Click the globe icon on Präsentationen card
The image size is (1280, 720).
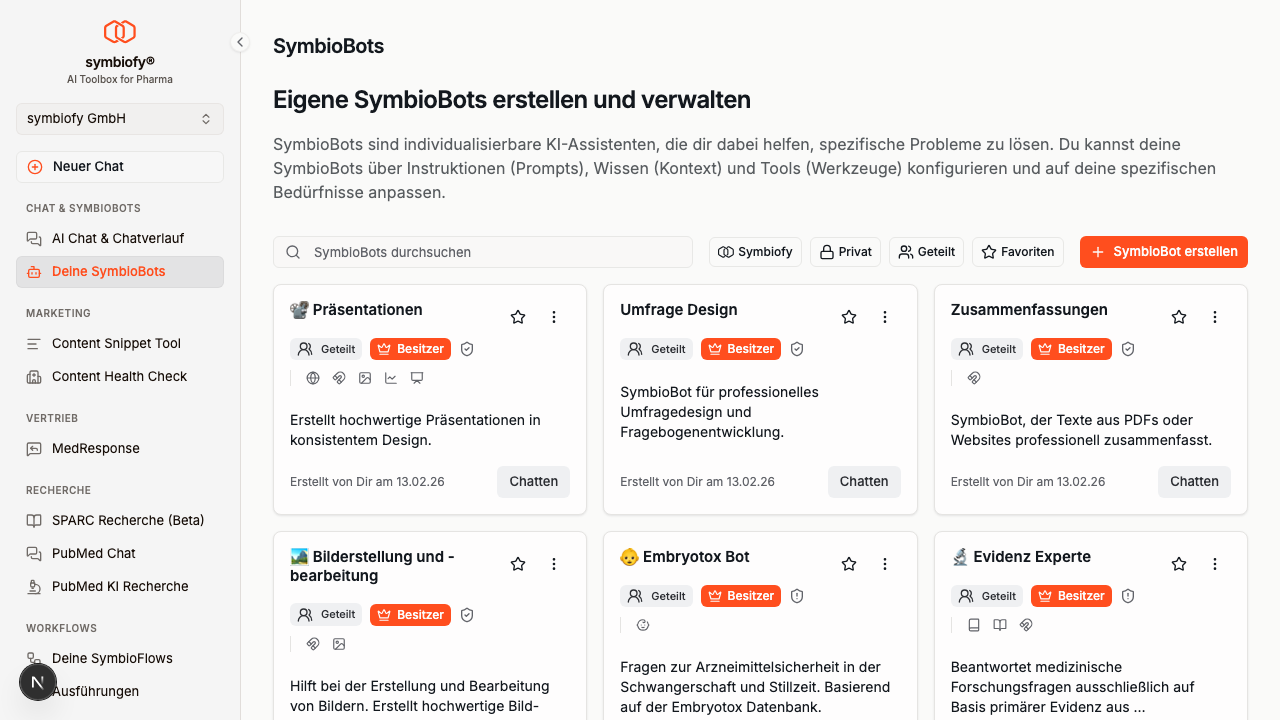coord(313,378)
